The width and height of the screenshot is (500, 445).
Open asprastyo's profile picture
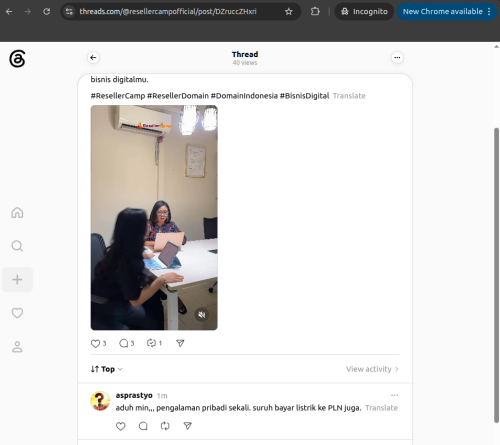click(100, 401)
